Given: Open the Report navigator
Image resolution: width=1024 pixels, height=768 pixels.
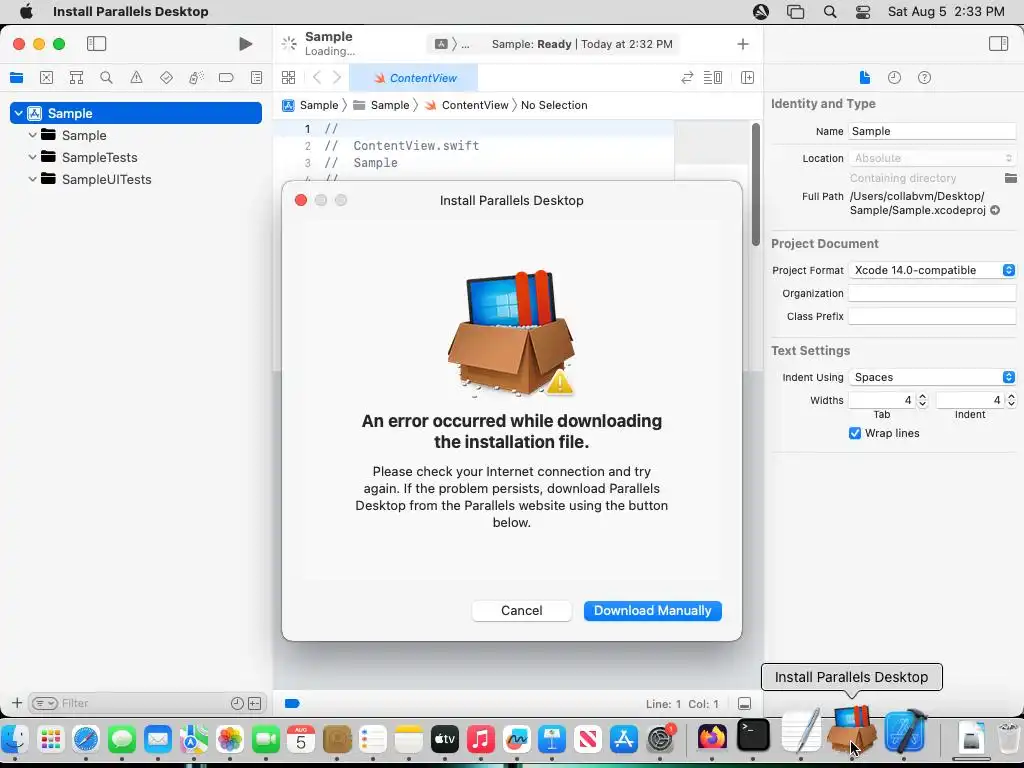Looking at the screenshot, I should (256, 78).
